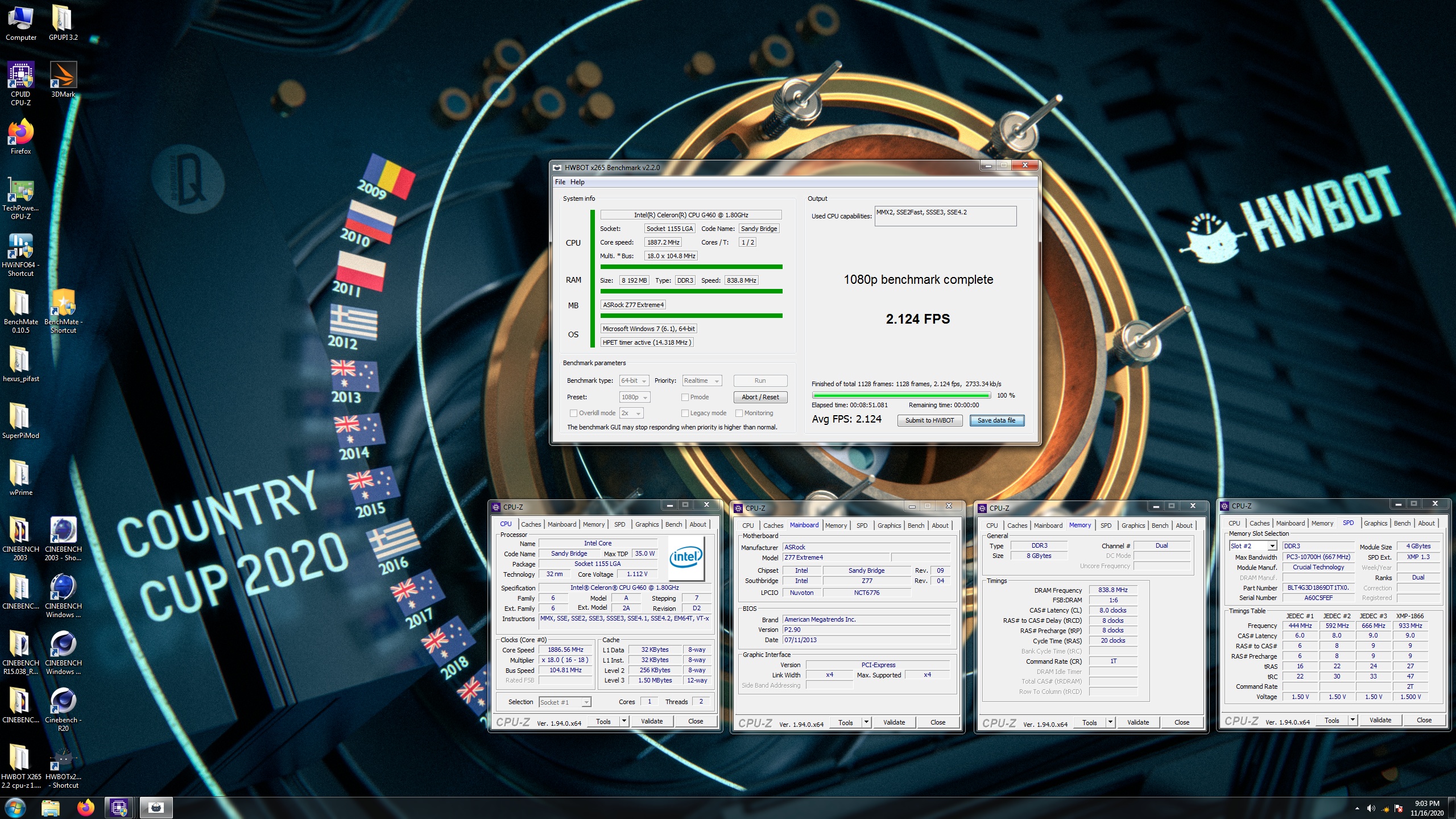Open the GPUPI 3.2 folder icon
The image size is (1456, 819).
tap(63, 23)
